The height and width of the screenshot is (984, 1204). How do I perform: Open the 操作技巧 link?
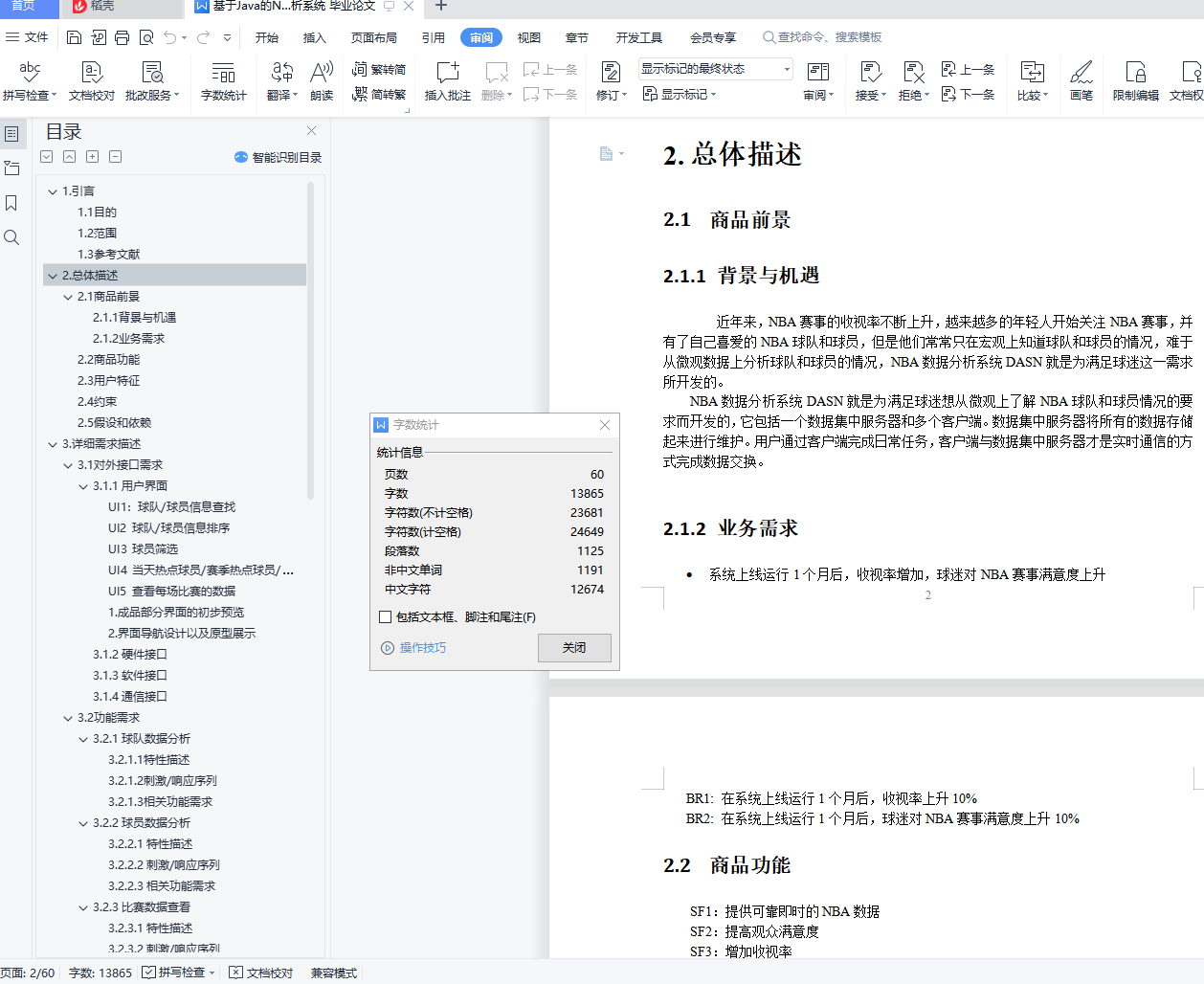tap(413, 648)
